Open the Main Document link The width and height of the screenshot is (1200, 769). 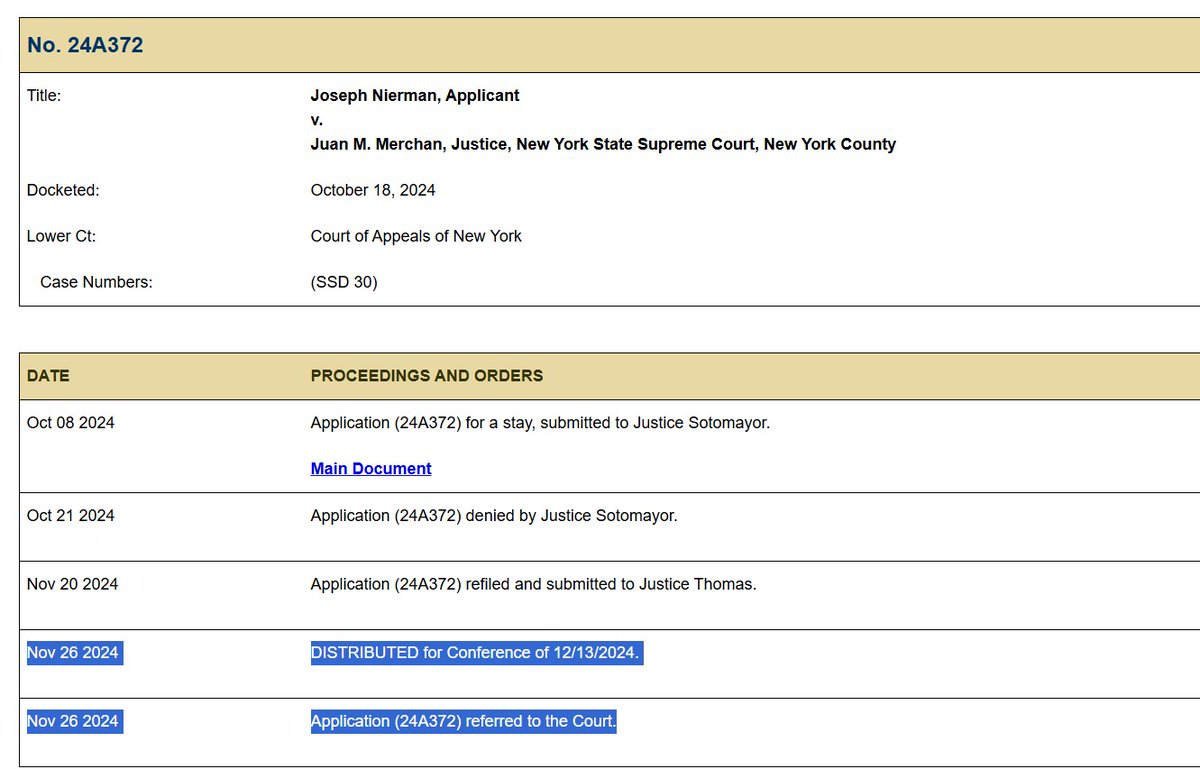click(x=371, y=468)
